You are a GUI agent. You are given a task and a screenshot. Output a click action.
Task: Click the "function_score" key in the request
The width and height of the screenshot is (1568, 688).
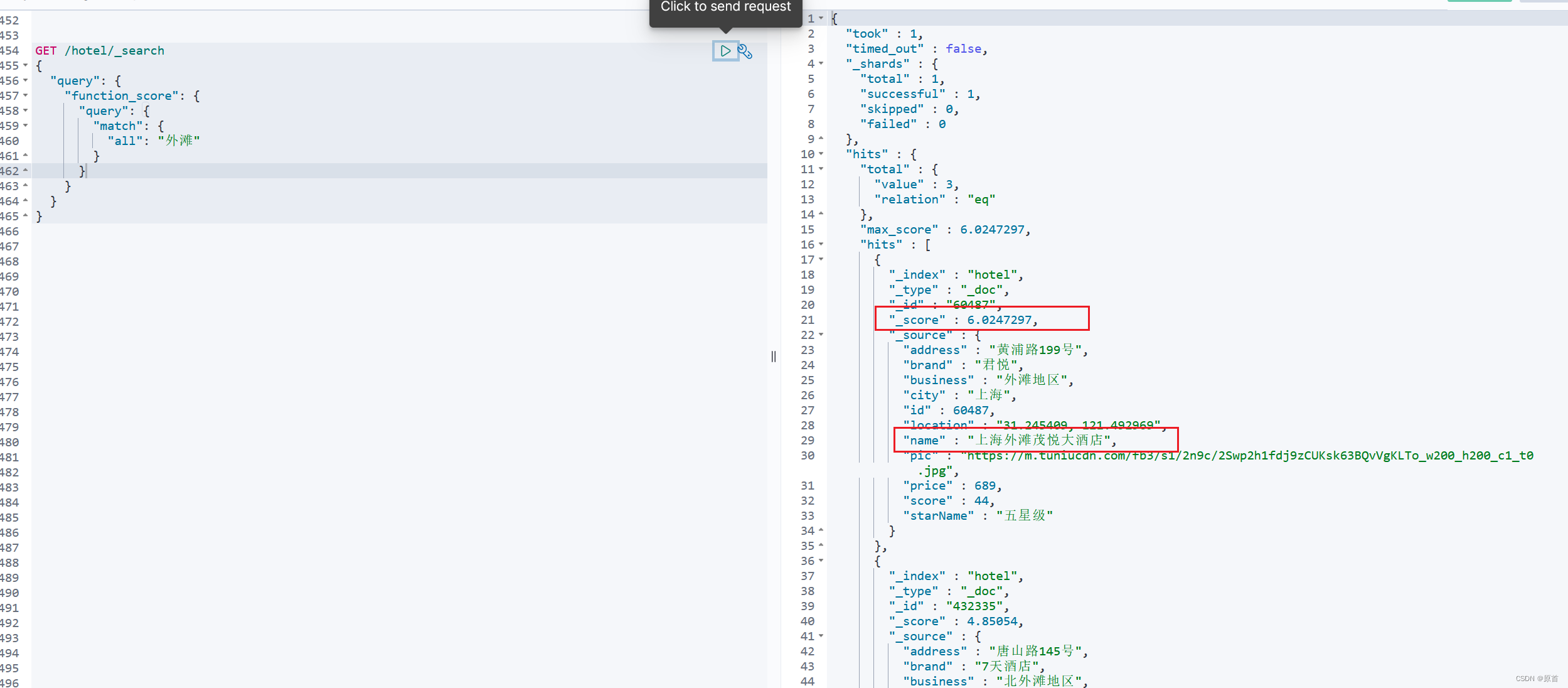122,96
